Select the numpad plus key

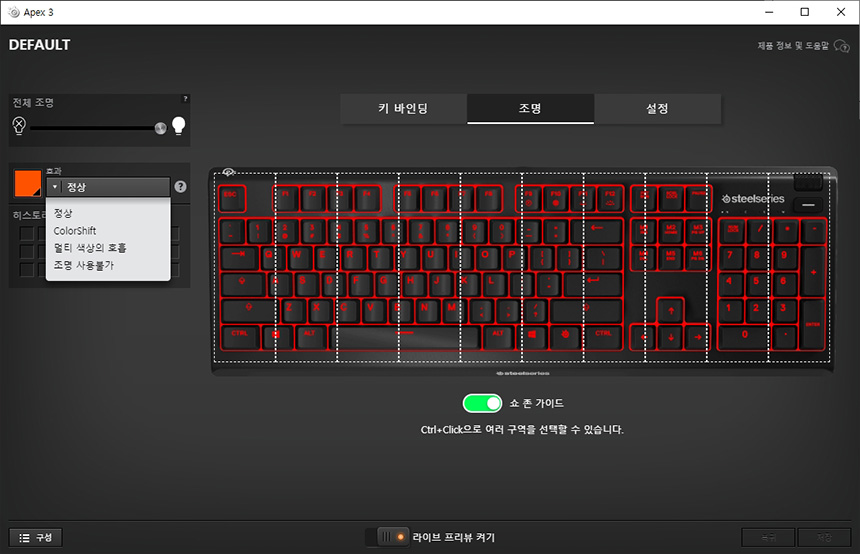[x=813, y=270]
